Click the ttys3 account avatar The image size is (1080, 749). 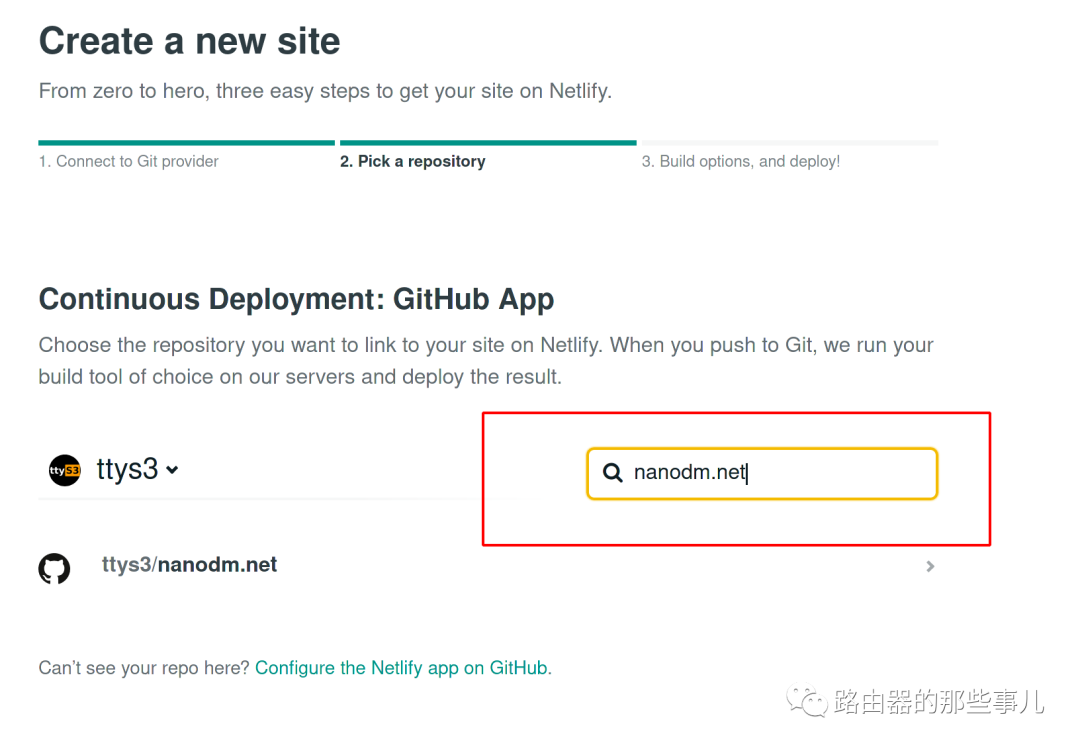65,471
